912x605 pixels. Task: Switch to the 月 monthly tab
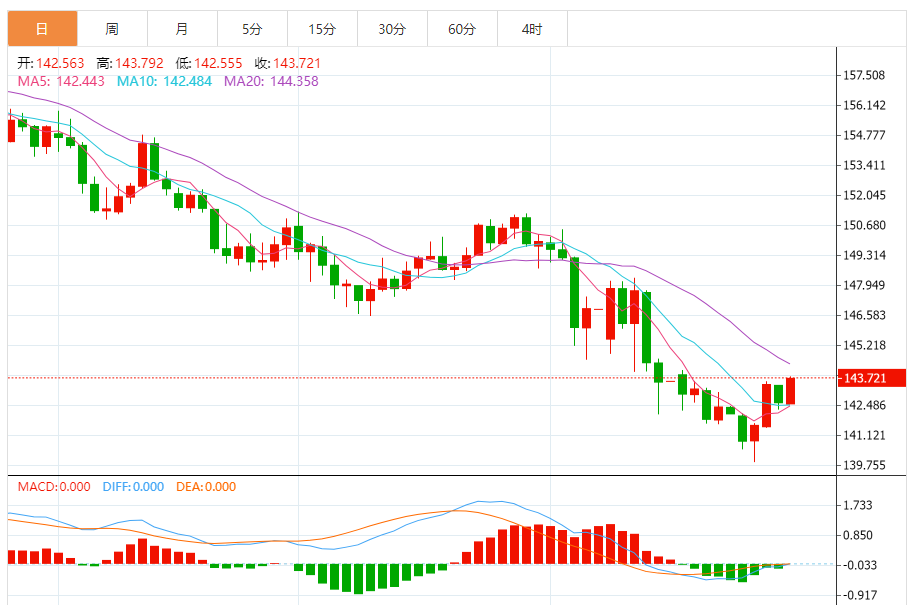pos(182,29)
